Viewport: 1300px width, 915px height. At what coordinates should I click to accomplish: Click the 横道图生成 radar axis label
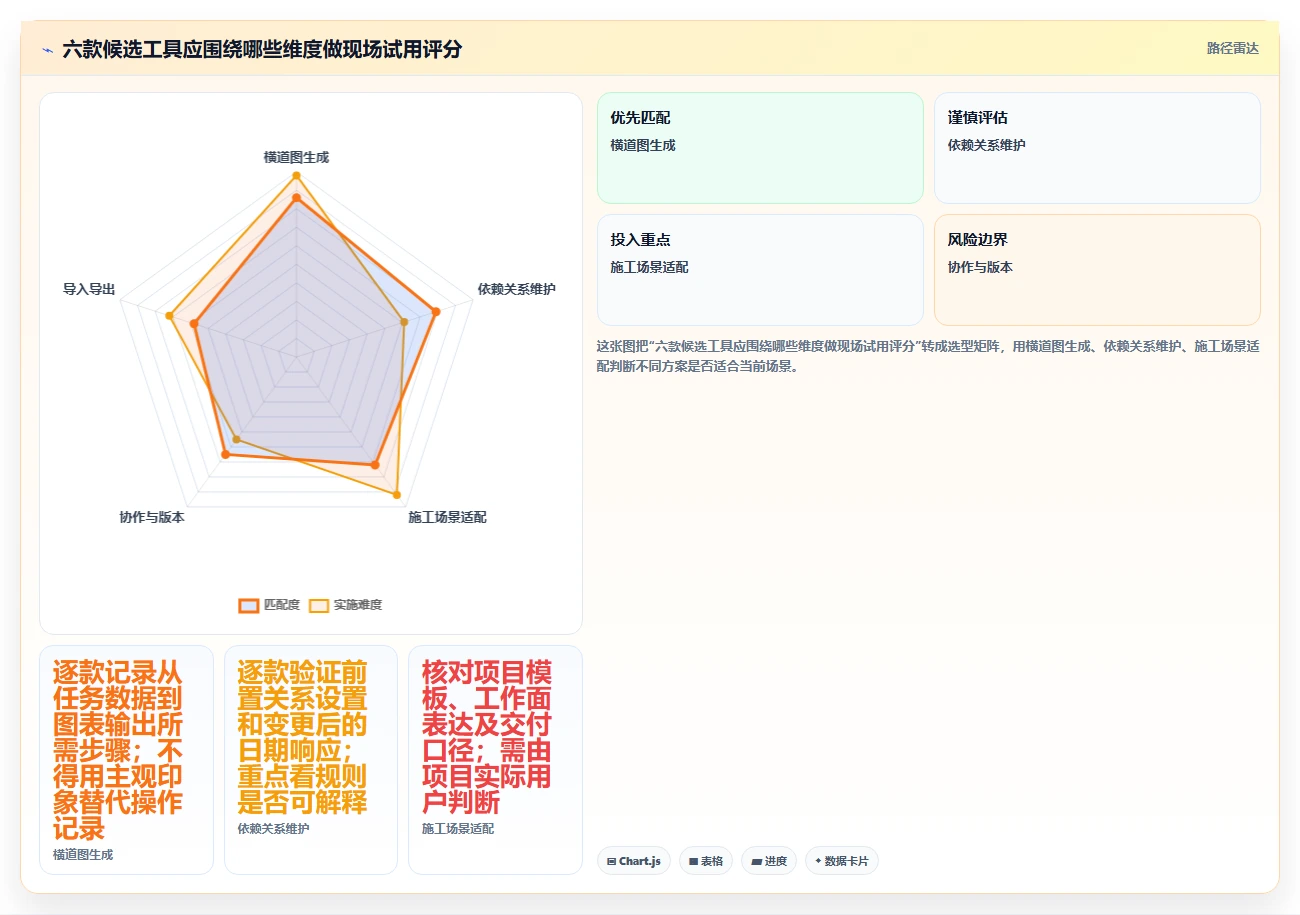[x=296, y=157]
